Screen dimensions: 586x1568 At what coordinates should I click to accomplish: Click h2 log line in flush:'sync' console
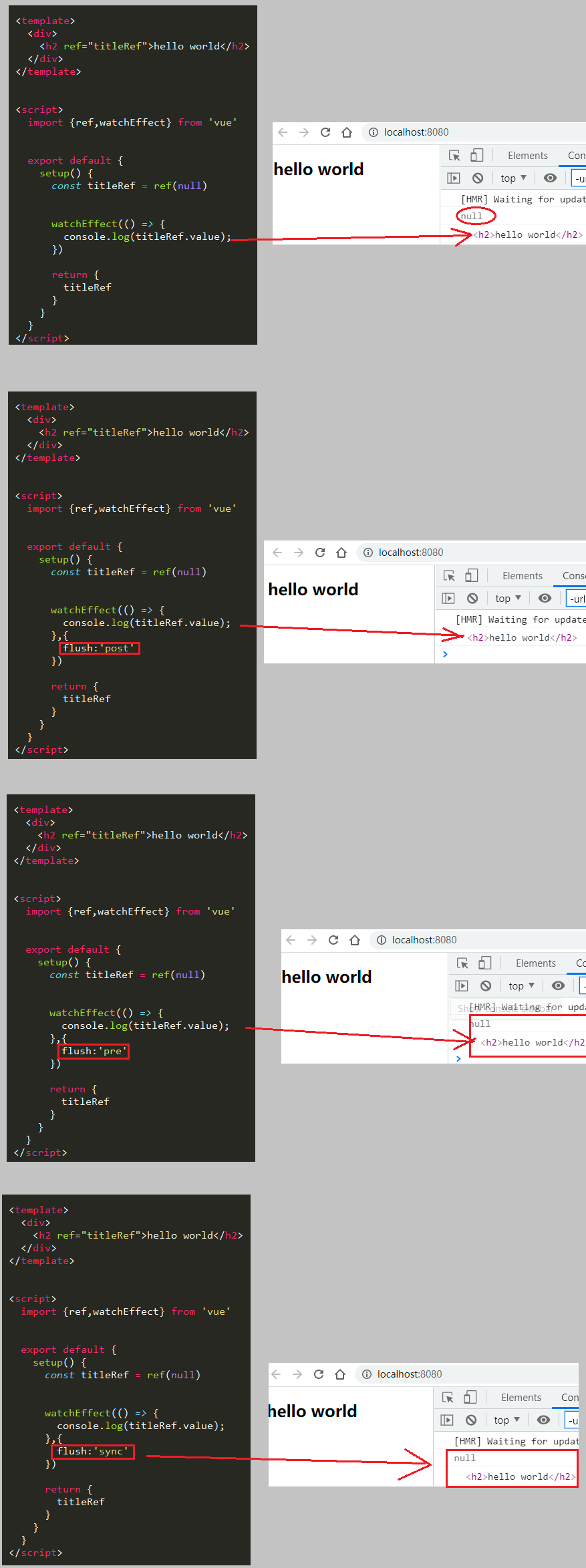(x=521, y=1476)
